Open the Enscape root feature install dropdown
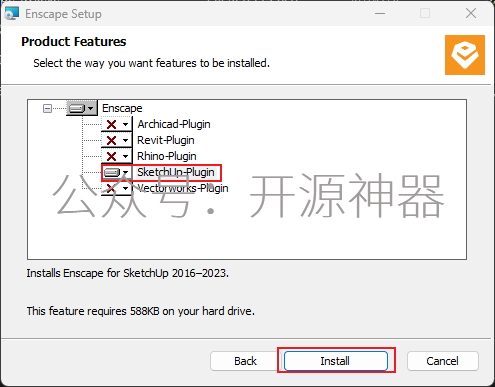Screen dimensions: 495x387 pyautogui.click(x=82, y=108)
